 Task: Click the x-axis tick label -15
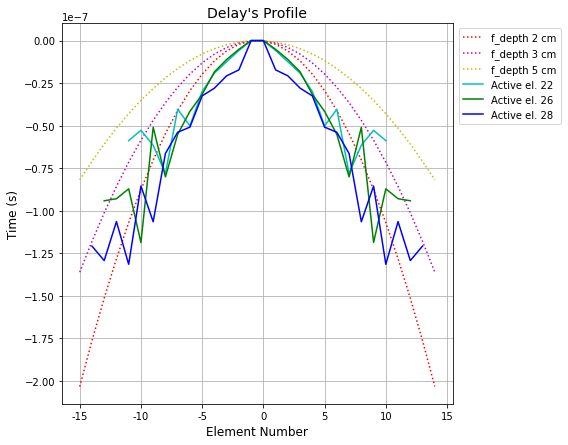tap(80, 416)
